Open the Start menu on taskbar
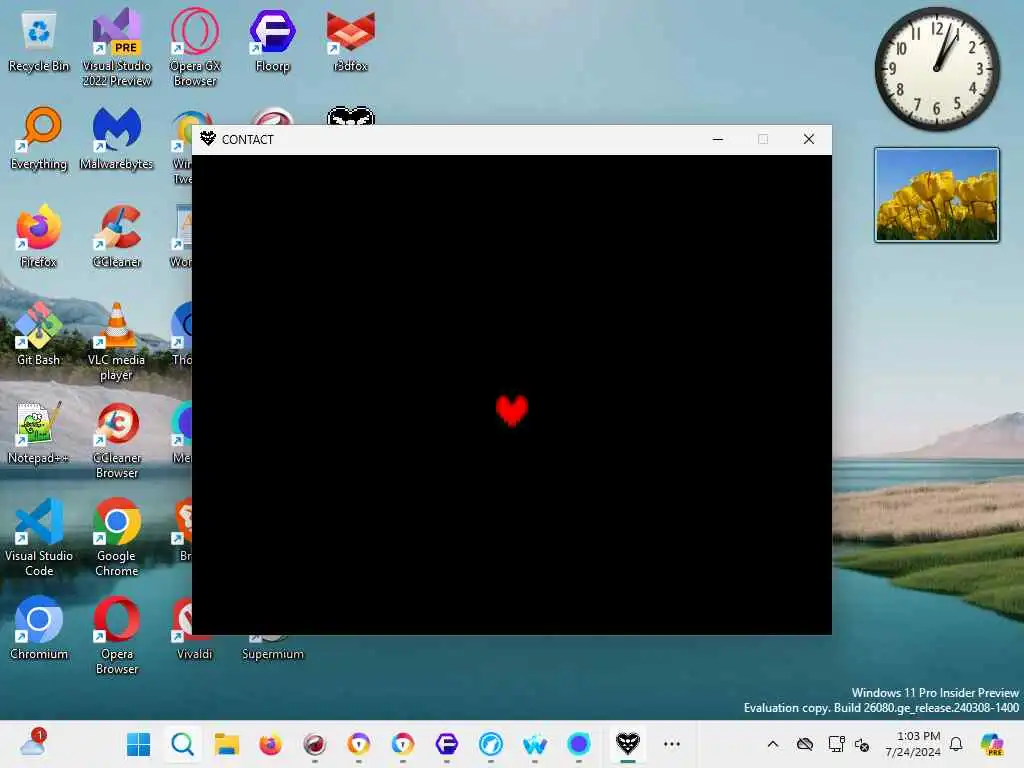Screen dimensions: 1024x768 tap(138, 744)
